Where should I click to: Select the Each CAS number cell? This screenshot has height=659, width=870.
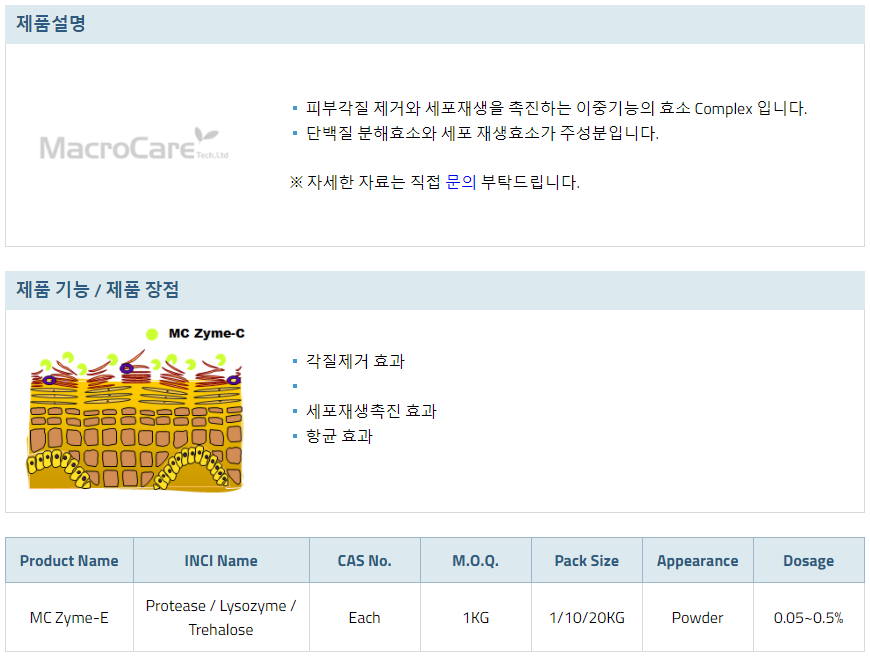tap(365, 617)
